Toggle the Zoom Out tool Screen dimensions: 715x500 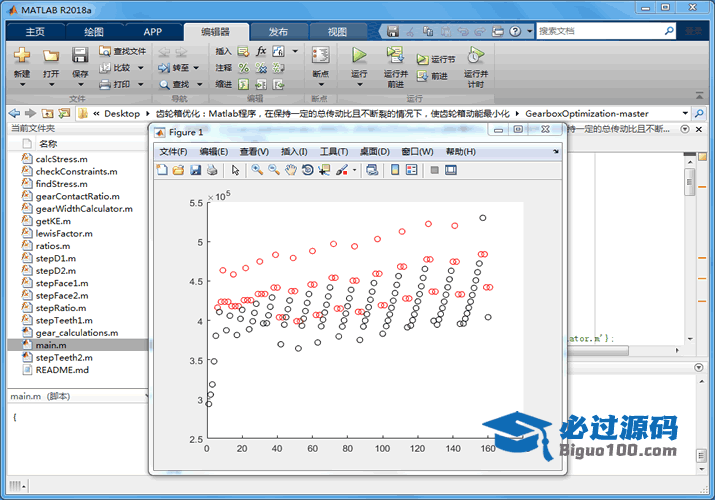click(274, 170)
